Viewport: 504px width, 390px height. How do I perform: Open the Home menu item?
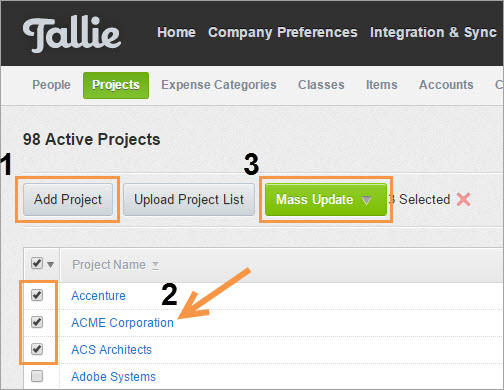[176, 32]
